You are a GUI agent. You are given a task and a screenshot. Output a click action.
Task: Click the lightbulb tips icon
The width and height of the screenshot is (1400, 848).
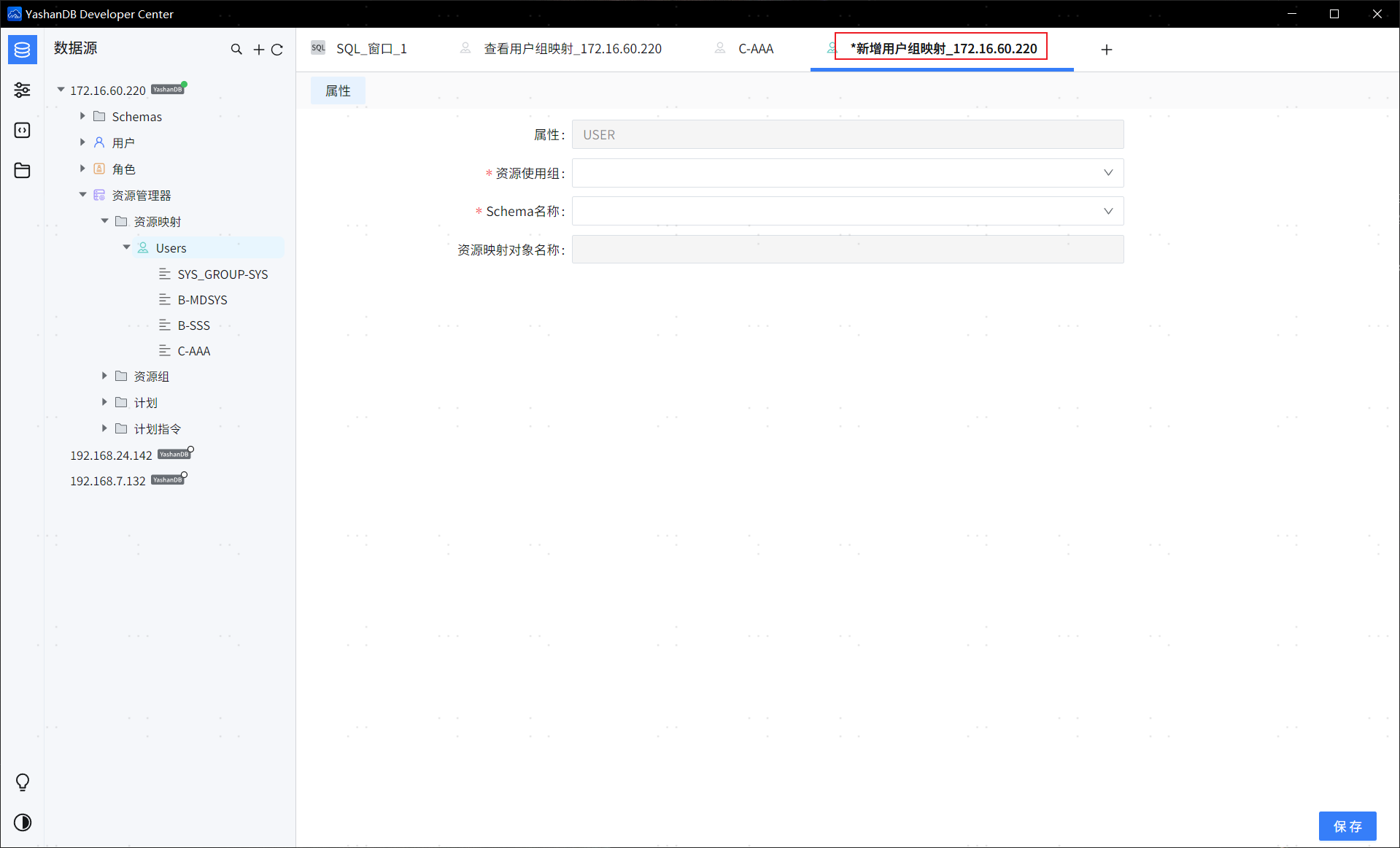(x=22, y=782)
